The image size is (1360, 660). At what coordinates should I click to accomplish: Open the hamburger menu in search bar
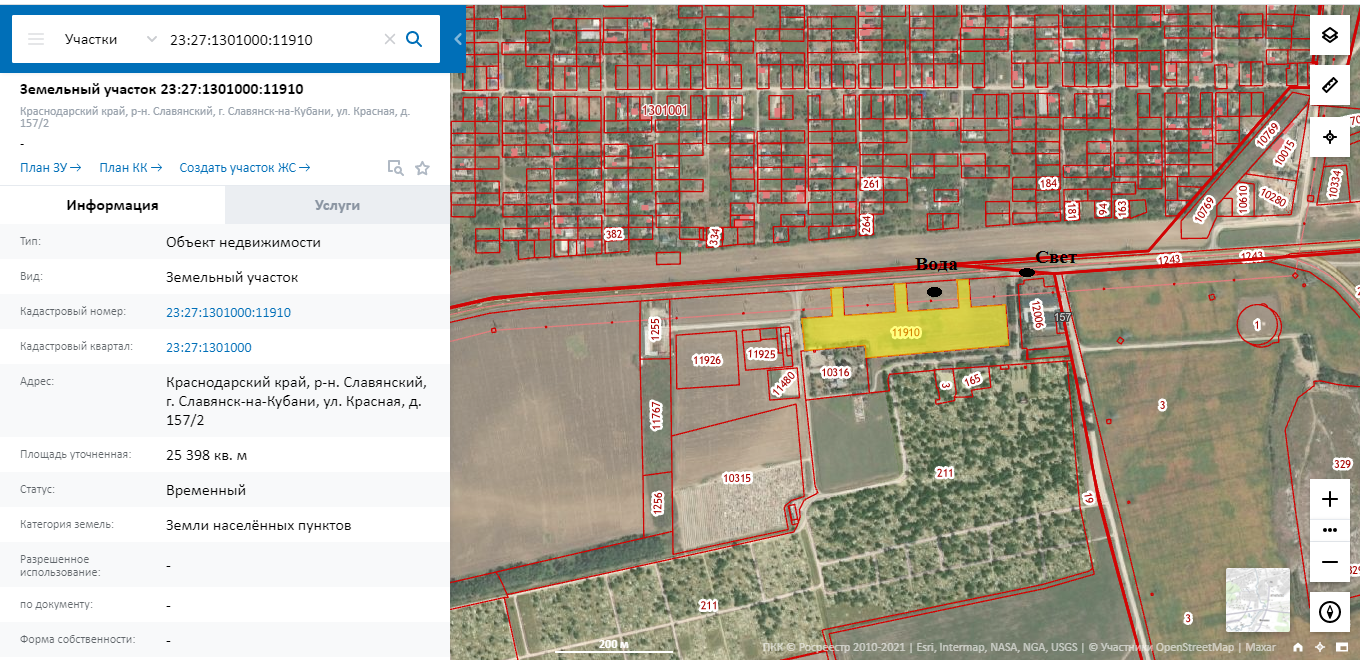pyautogui.click(x=36, y=39)
